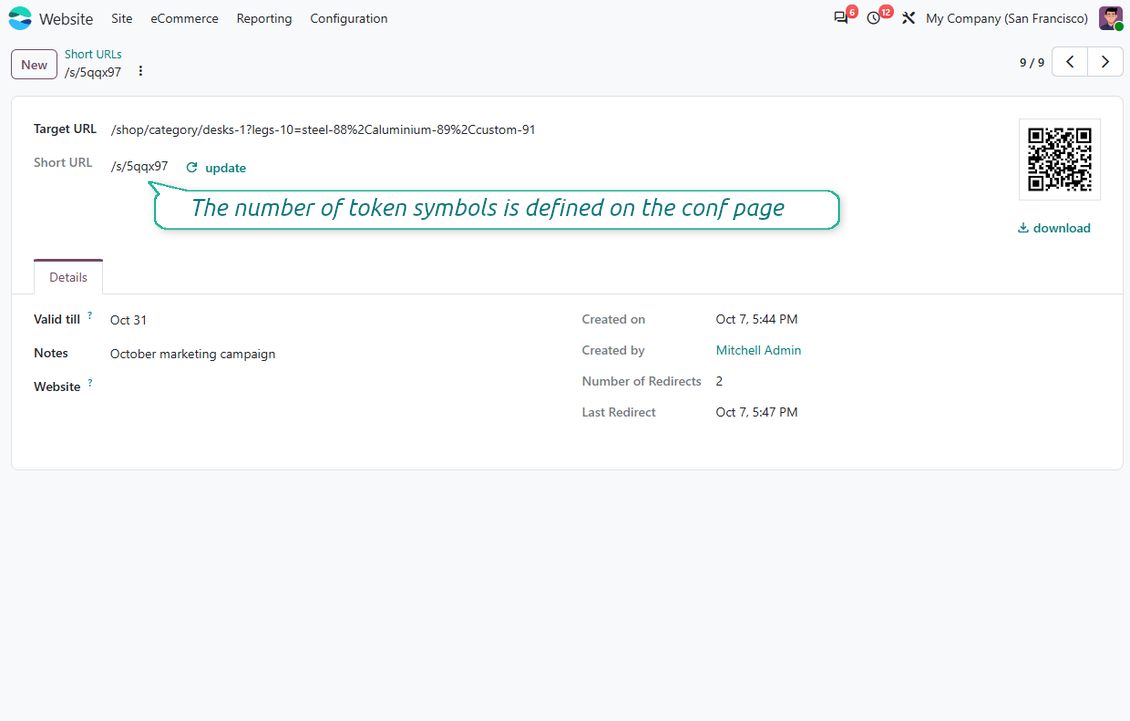The height and width of the screenshot is (721, 1130).
Task: Open the activities clock icon
Action: click(873, 18)
